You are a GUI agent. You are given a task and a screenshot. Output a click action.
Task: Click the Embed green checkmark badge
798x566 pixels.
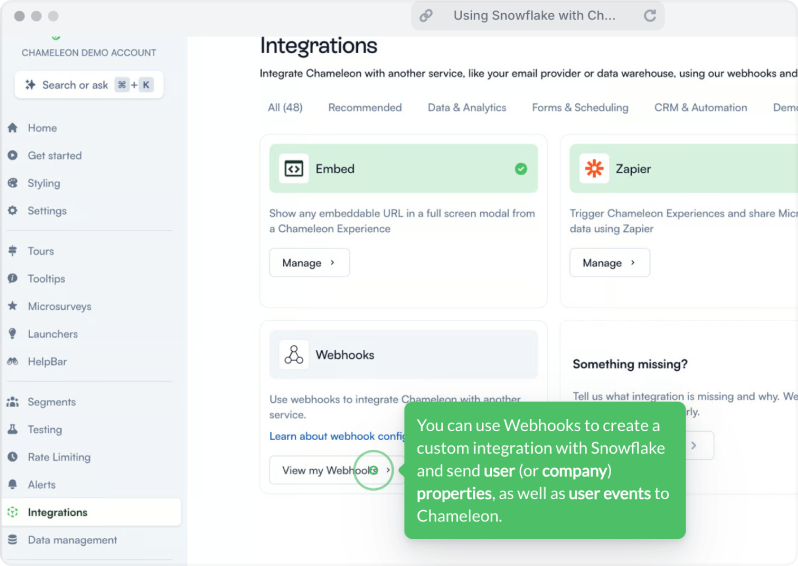[x=521, y=168]
